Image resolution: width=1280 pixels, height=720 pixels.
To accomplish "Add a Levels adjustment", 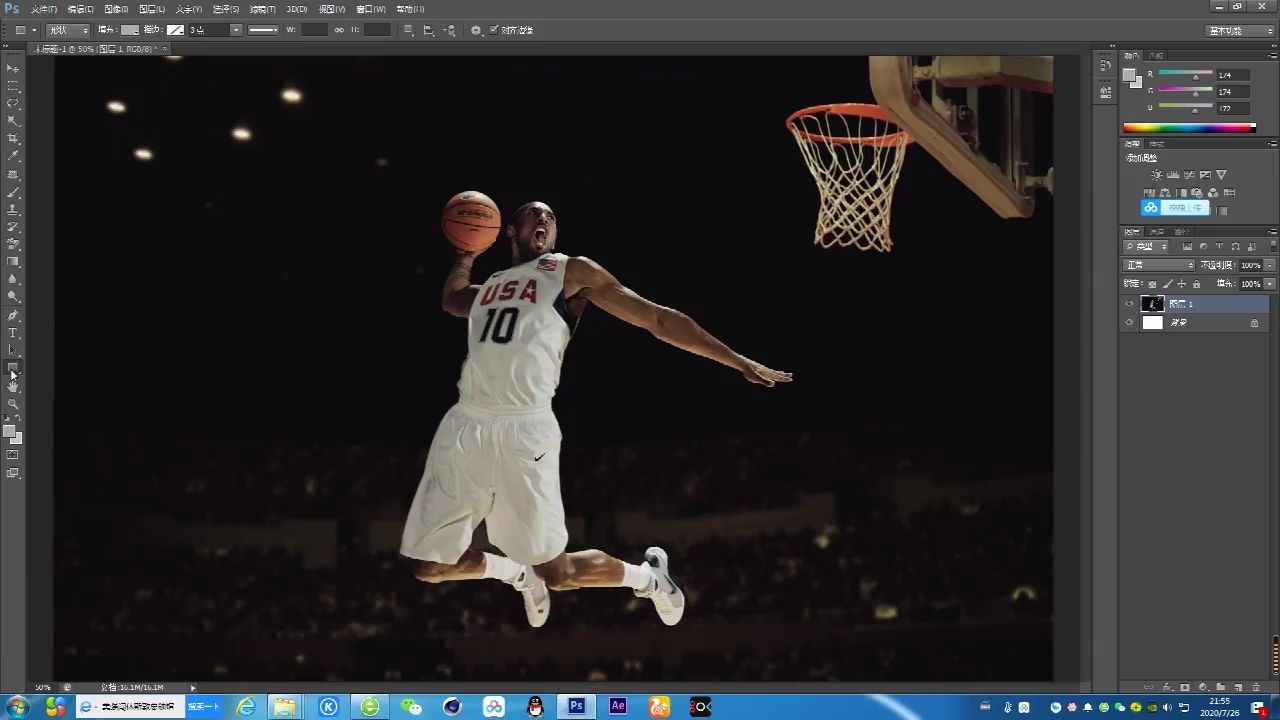I will coord(1173,175).
